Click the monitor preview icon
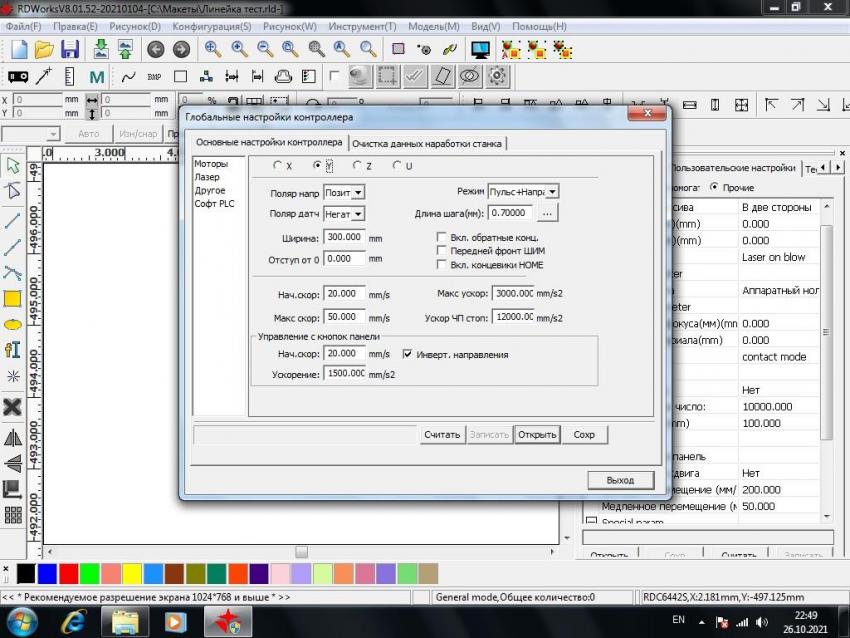The width and height of the screenshot is (850, 638). pos(480,49)
